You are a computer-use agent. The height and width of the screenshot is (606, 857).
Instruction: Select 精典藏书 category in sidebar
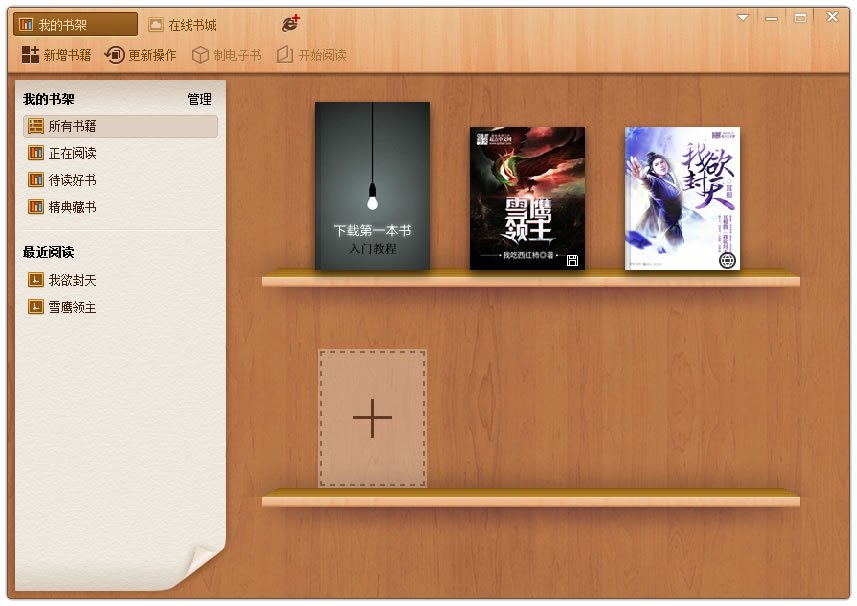[72, 207]
